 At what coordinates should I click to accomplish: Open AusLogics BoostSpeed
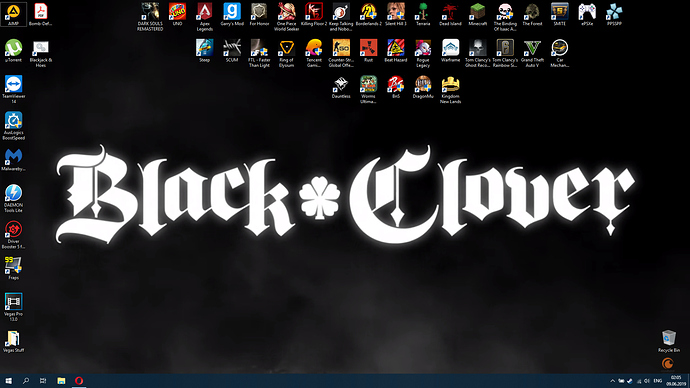click(14, 126)
